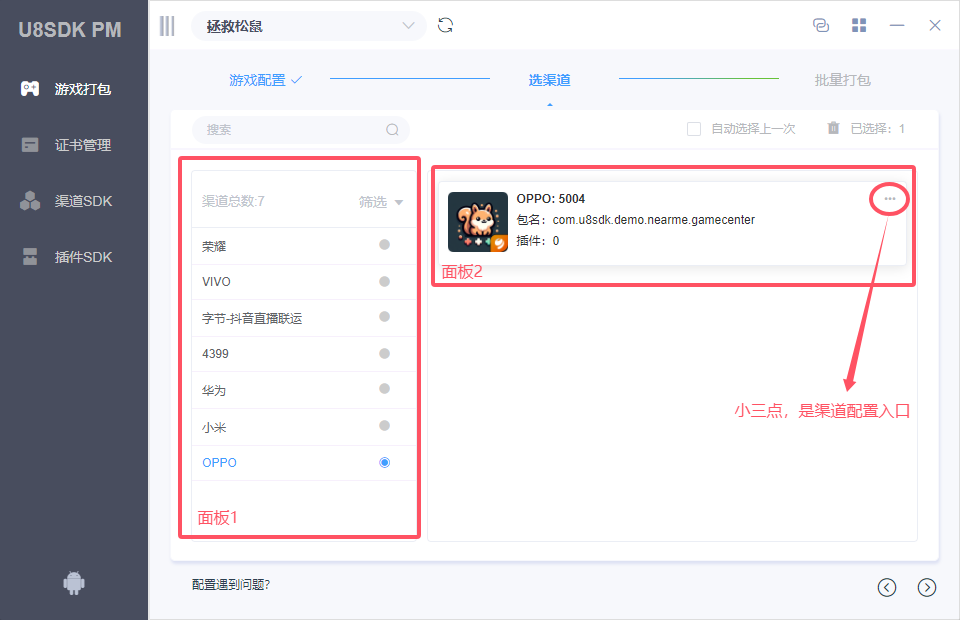960x620 pixels.
Task: Select the 小米 channel radio button
Action: (x=384, y=425)
